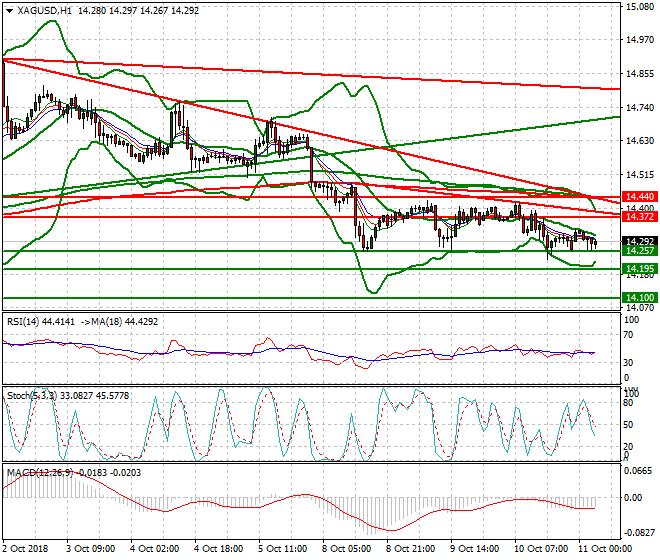Click the MACD scale value -0.0827
The height and width of the screenshot is (560, 660).
[x=639, y=533]
